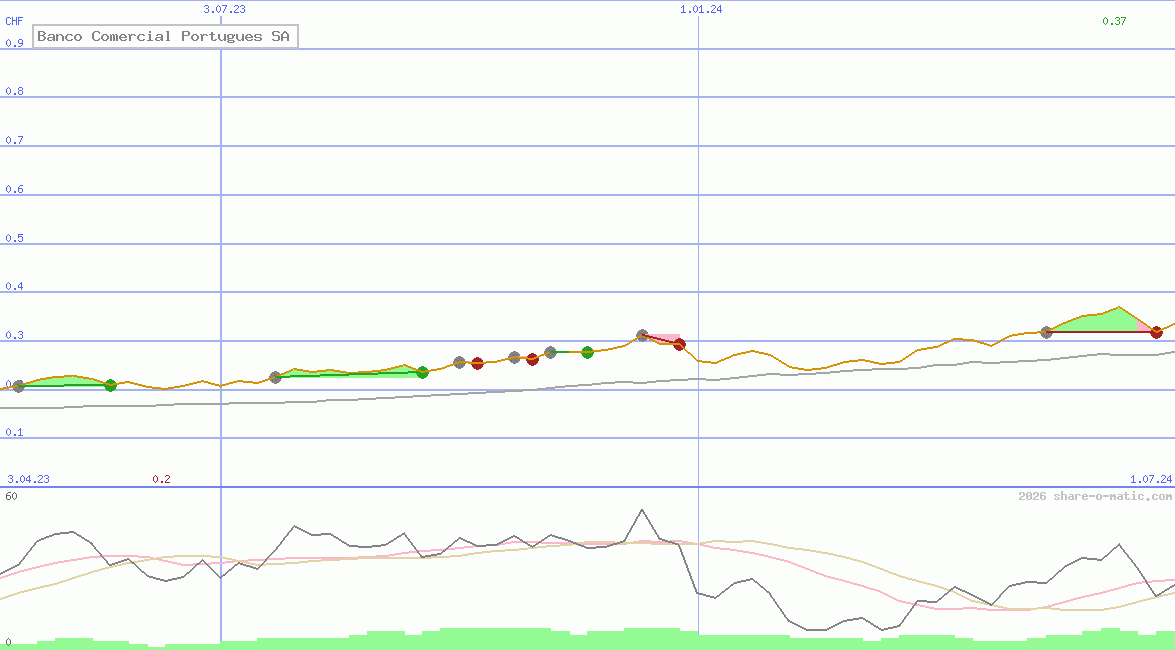Click gray marker starting the final green area
Viewport: 1175px width, 650px height.
(x=1046, y=332)
